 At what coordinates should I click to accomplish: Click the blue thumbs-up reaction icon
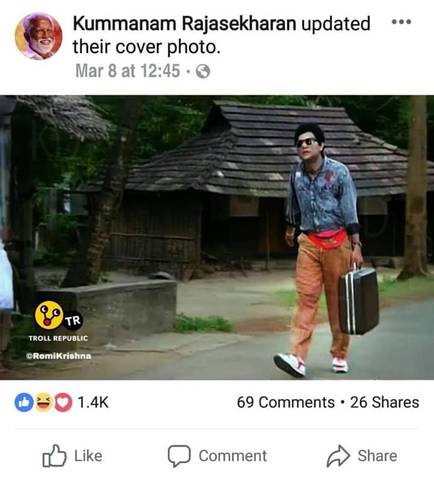coord(24,402)
